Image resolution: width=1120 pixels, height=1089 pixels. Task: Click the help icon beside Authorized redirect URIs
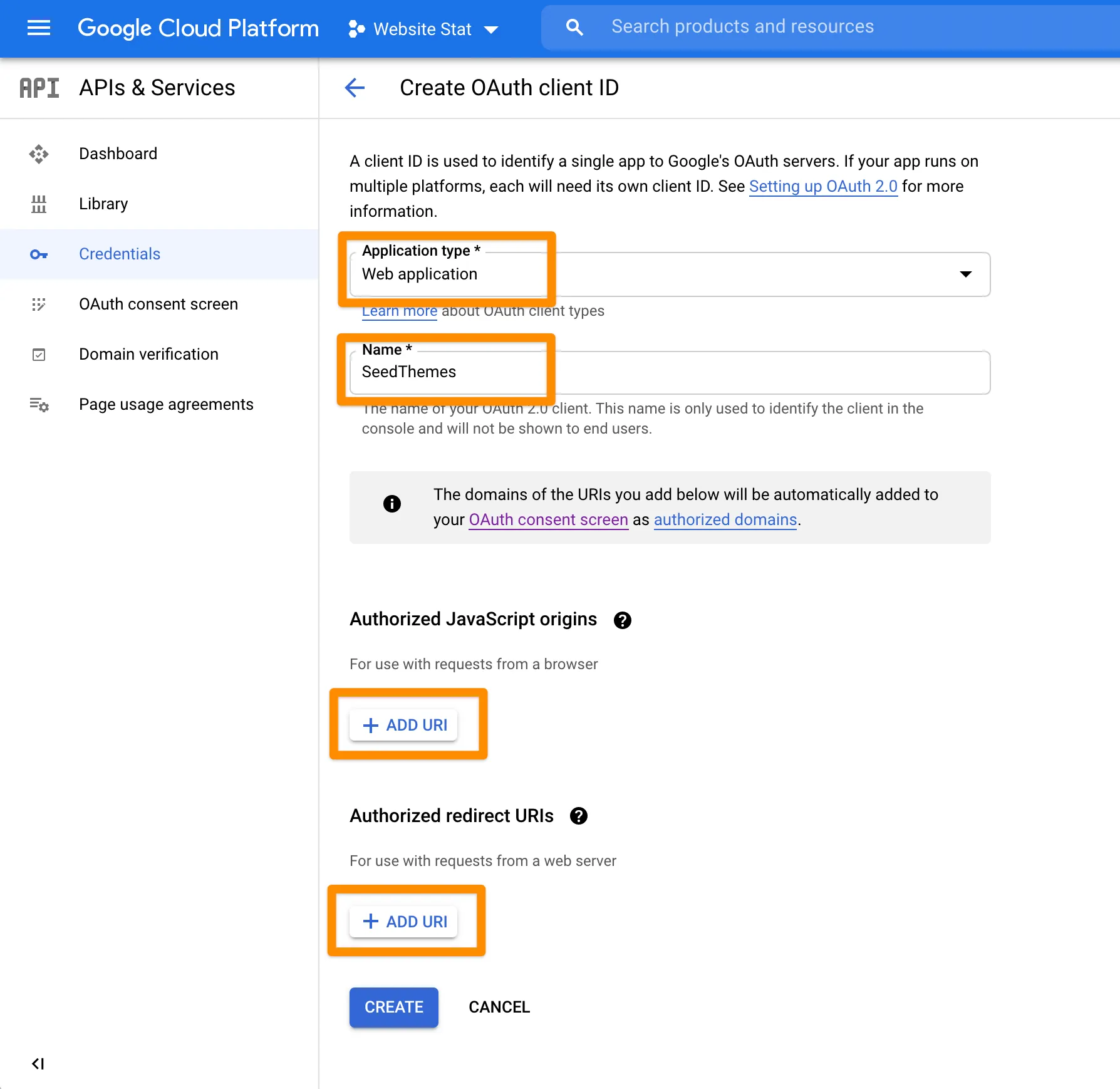click(578, 816)
